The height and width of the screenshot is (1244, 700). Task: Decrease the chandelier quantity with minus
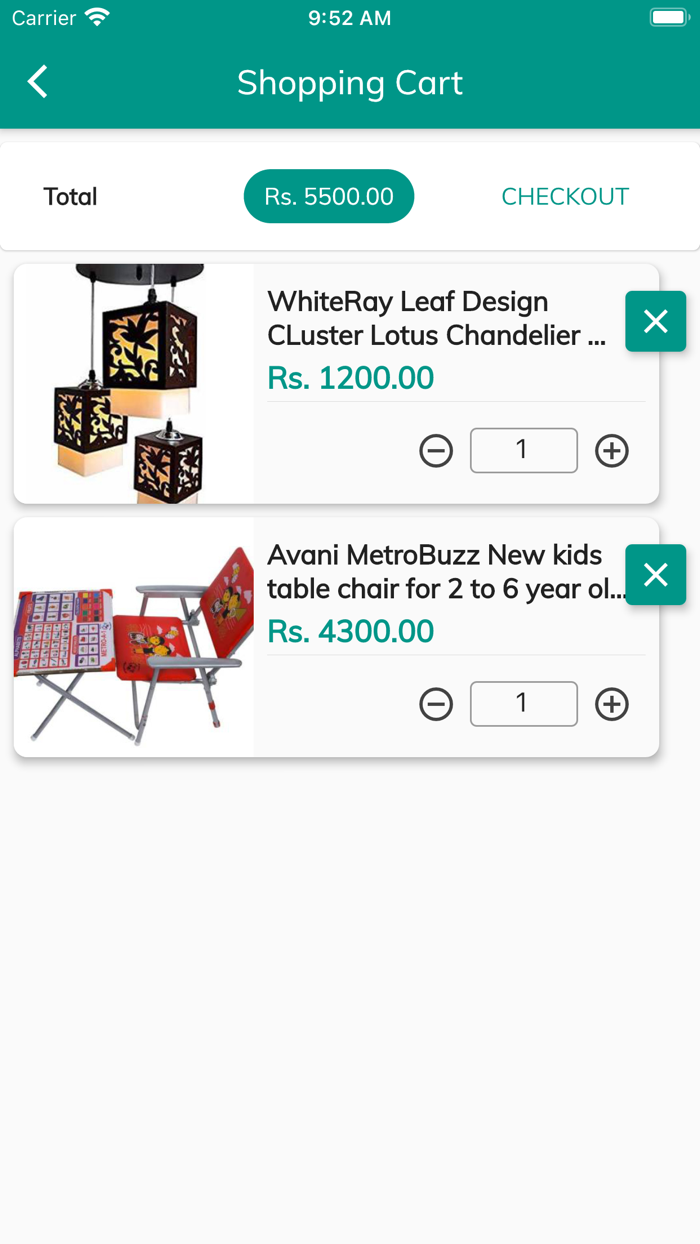[436, 451]
